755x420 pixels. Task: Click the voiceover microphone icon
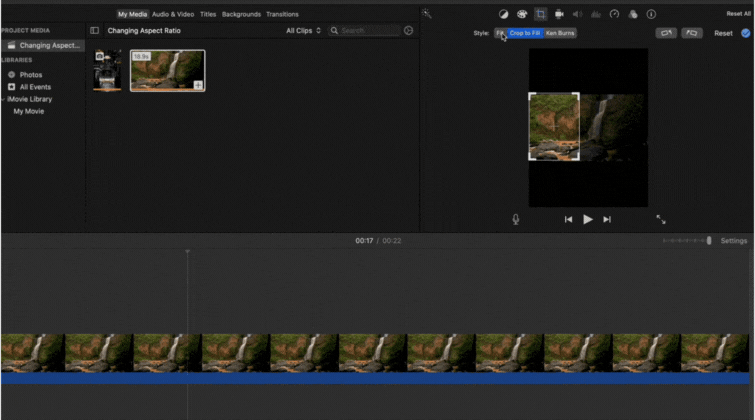point(516,219)
